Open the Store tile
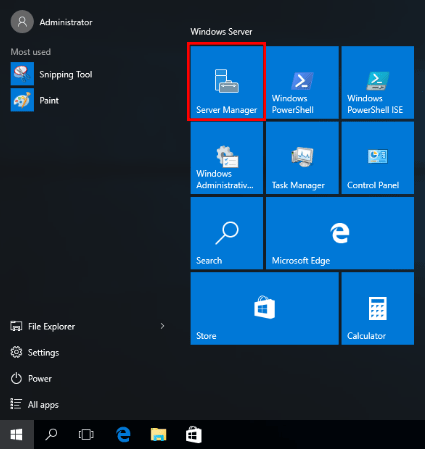 click(x=265, y=308)
